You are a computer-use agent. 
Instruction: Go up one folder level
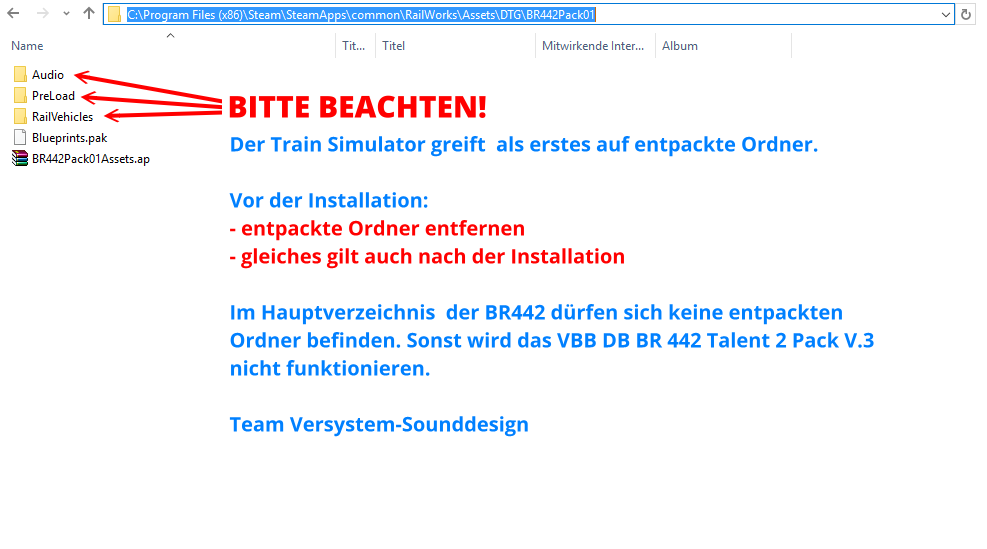click(89, 13)
